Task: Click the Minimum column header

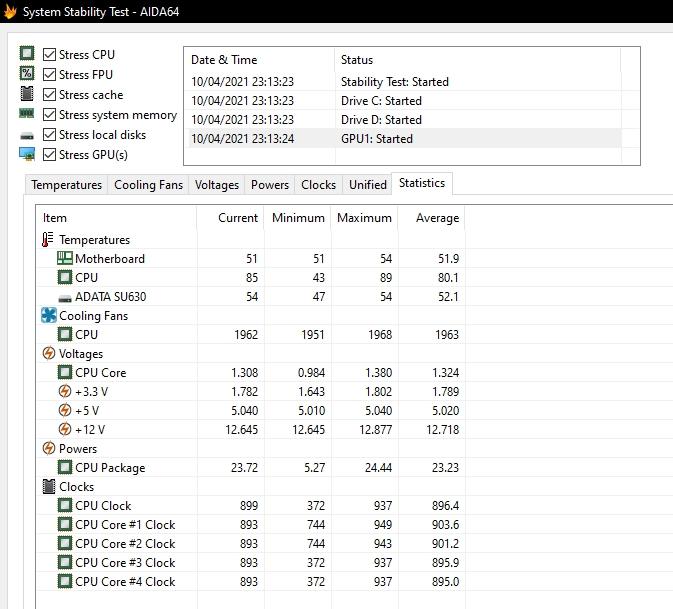Action: click(297, 218)
